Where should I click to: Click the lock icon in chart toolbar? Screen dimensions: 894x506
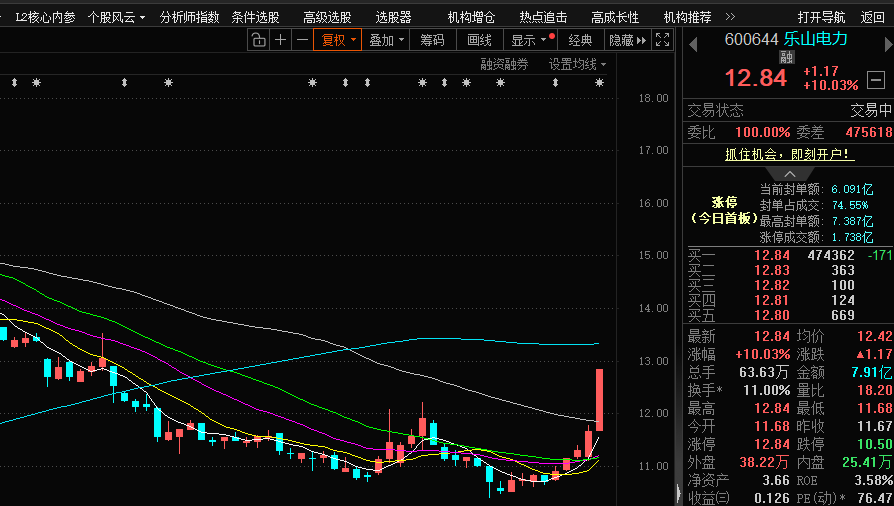258,40
